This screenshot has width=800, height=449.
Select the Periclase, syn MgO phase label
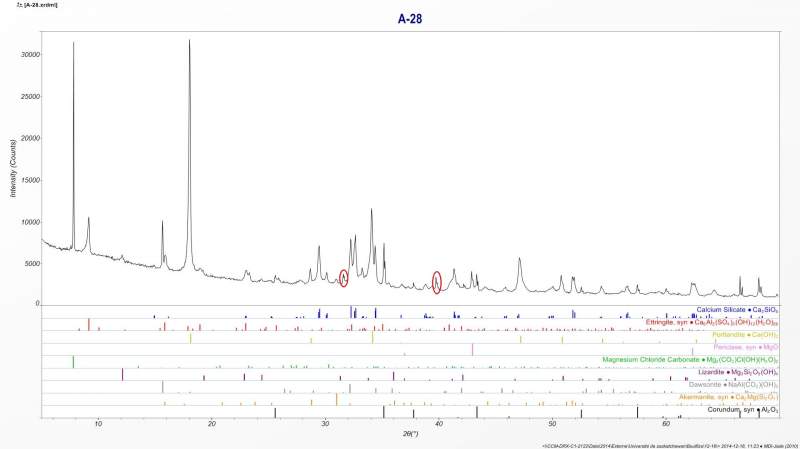click(746, 347)
